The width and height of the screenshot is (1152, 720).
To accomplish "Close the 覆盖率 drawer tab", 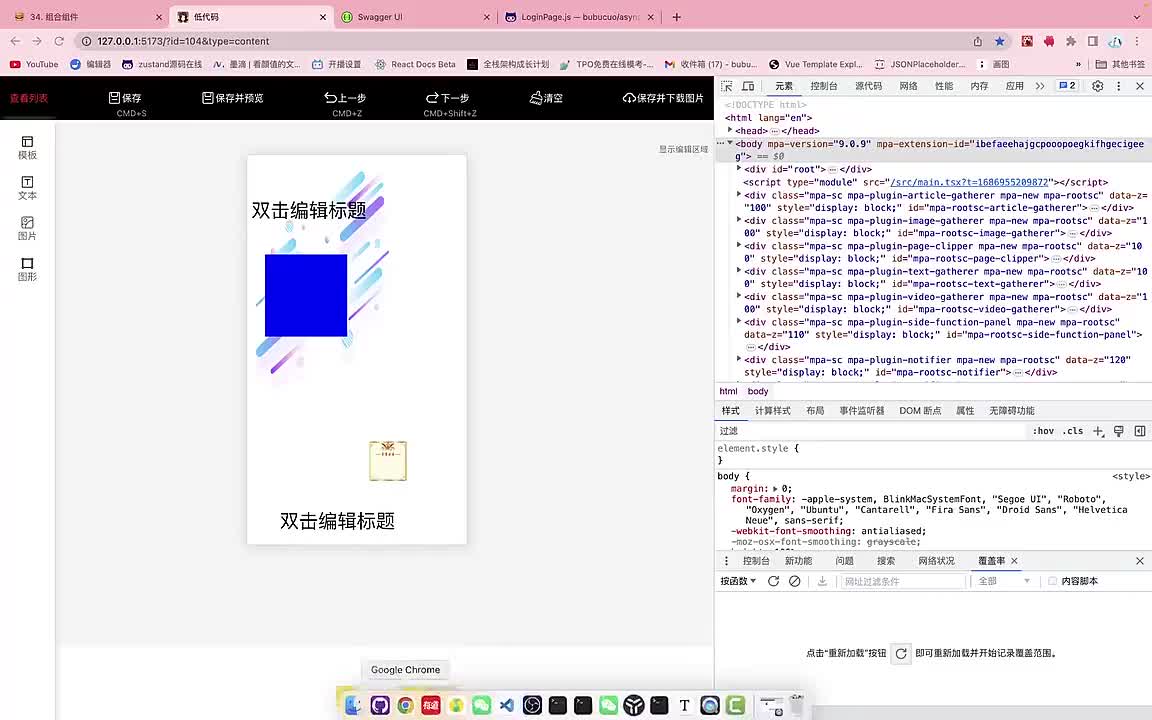I will [x=1015, y=561].
